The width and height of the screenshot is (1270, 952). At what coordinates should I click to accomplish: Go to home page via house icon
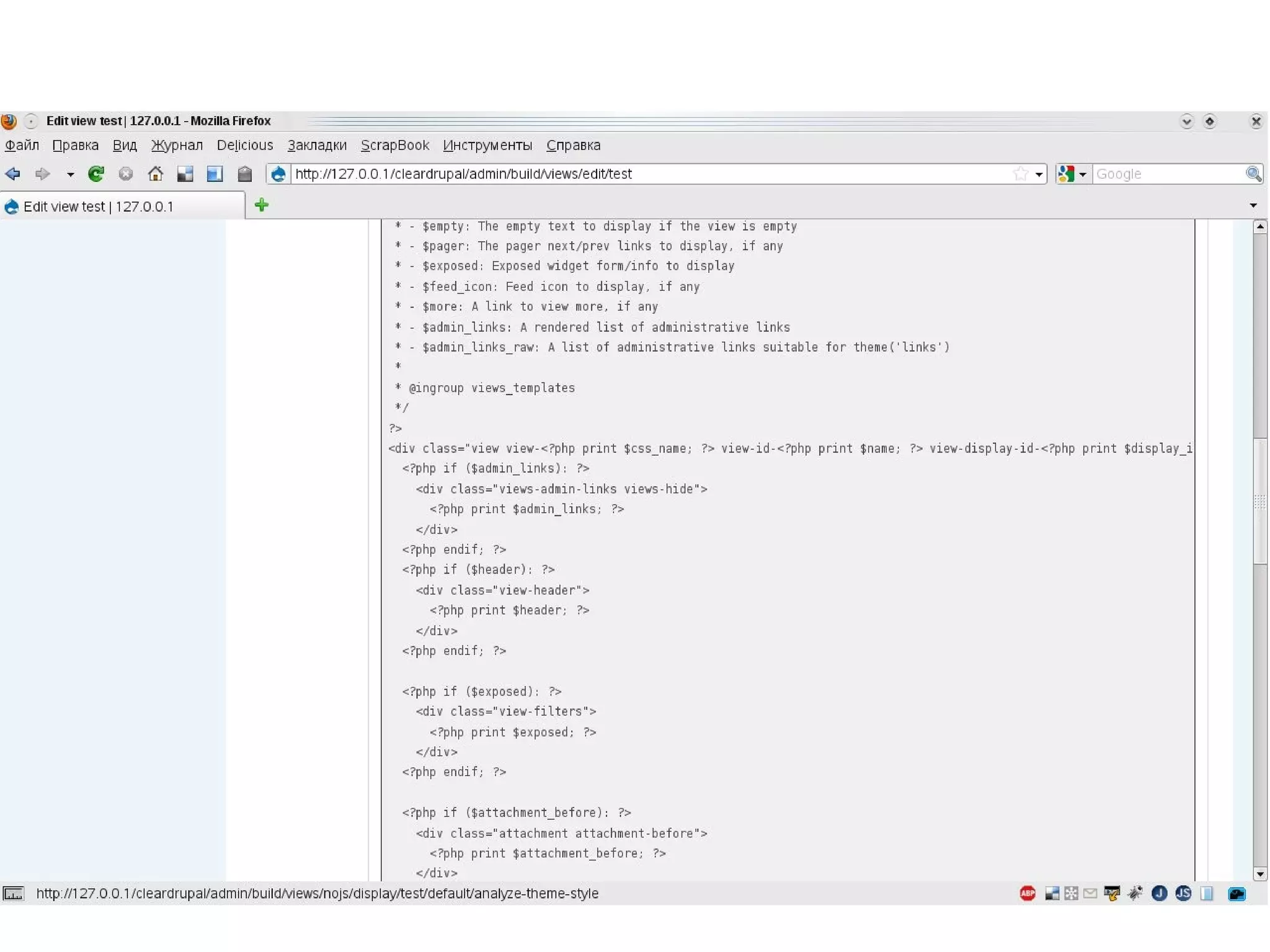156,174
